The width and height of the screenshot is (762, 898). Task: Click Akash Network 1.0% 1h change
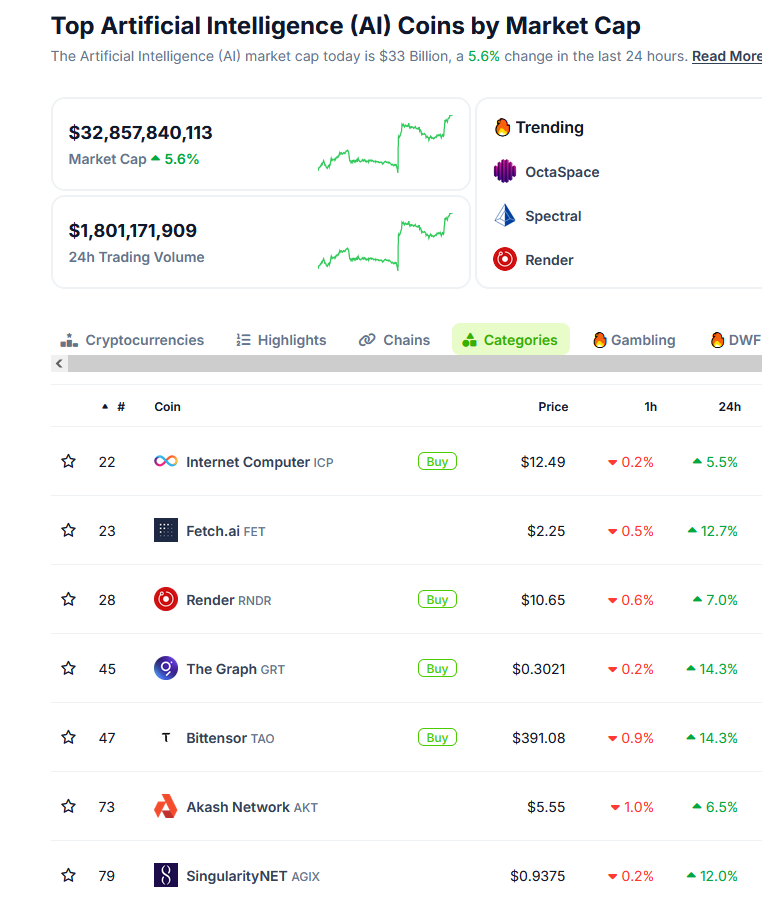point(632,807)
